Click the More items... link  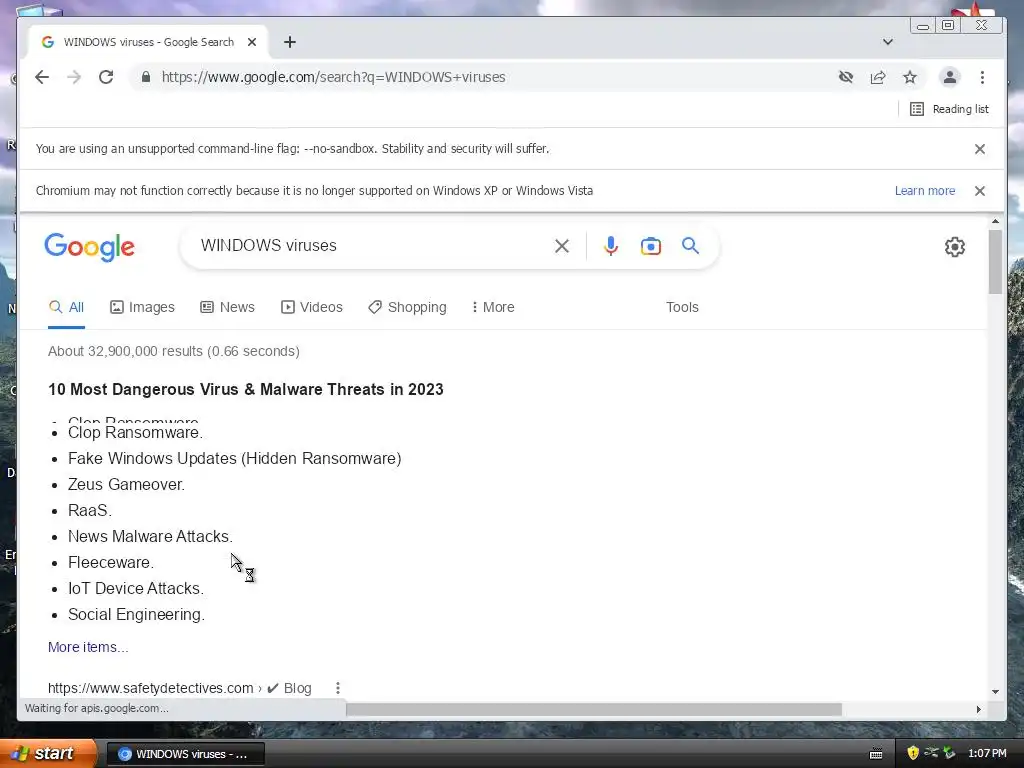pos(88,647)
